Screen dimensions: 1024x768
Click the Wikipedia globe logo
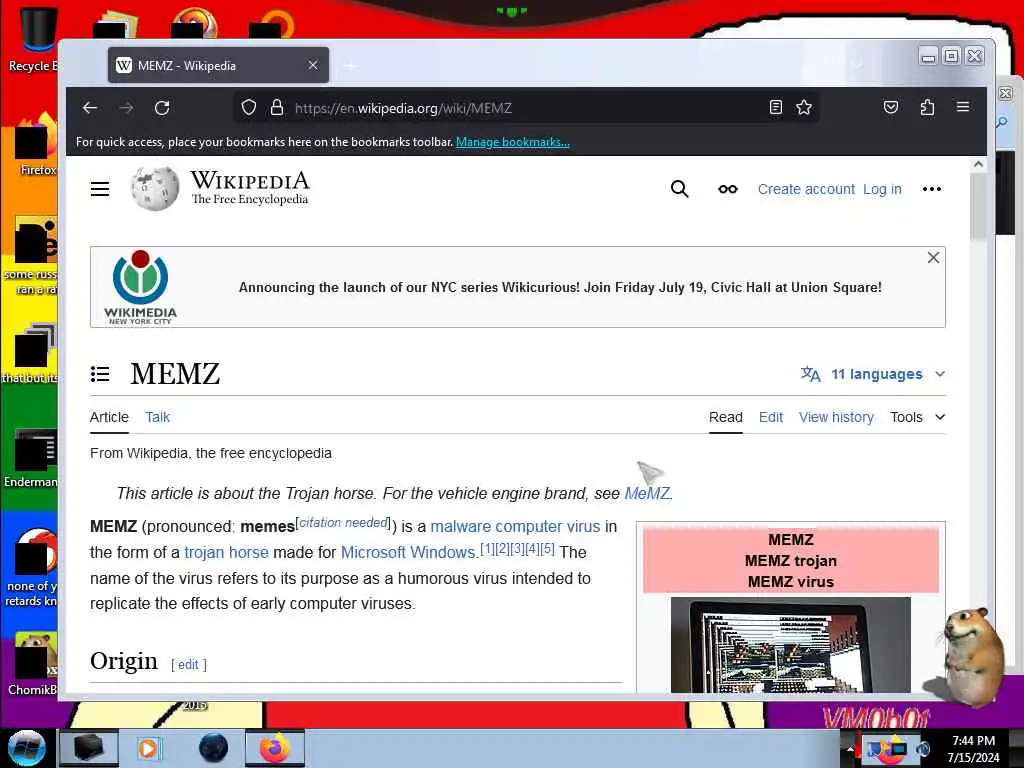[155, 188]
